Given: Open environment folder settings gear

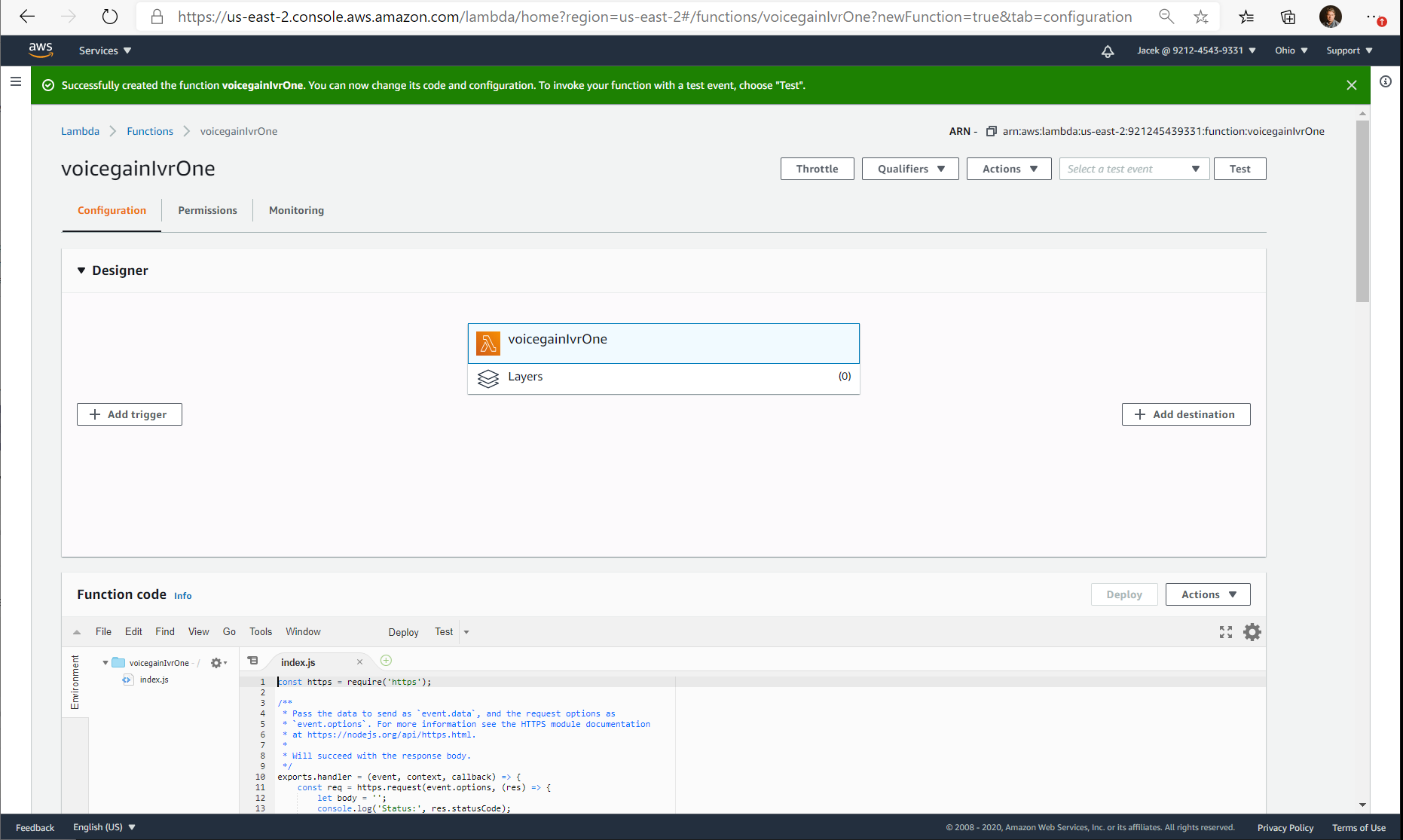Looking at the screenshot, I should tap(219, 663).
